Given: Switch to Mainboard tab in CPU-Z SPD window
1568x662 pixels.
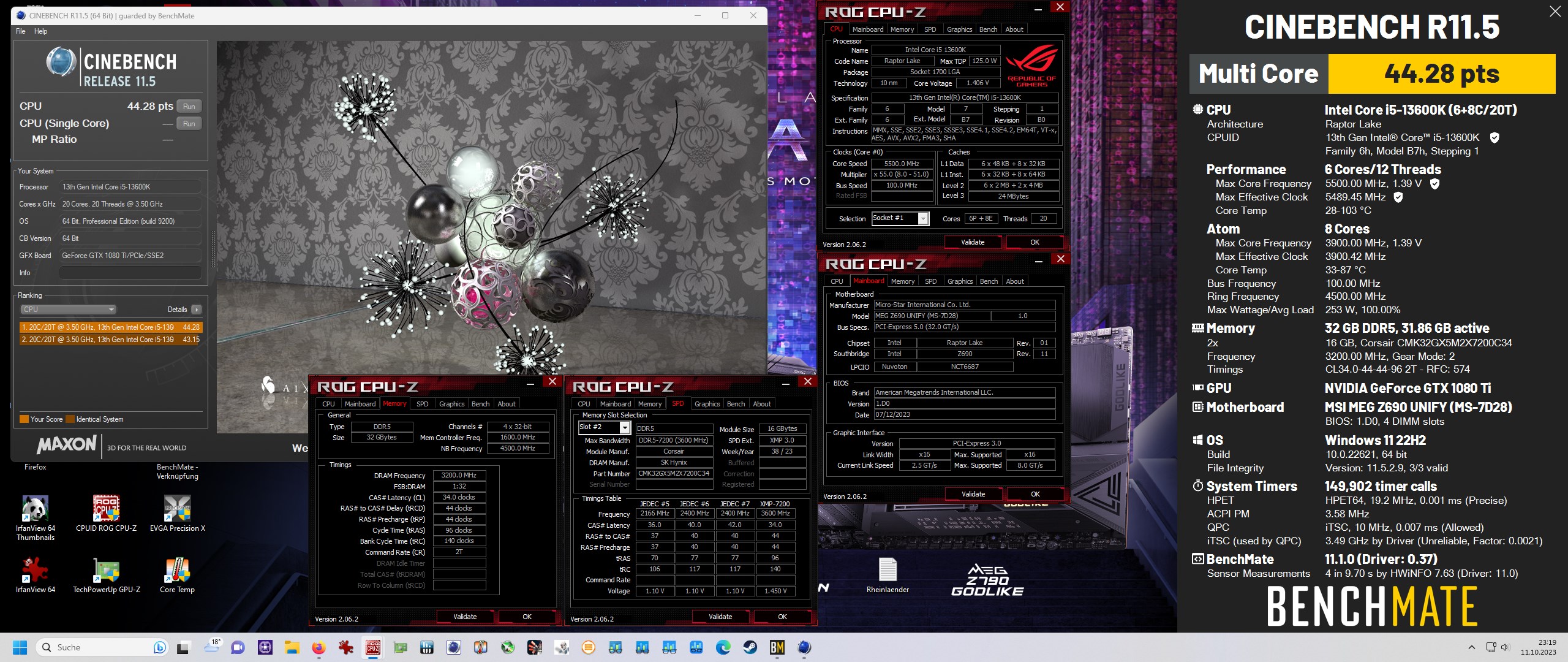Looking at the screenshot, I should click(615, 404).
